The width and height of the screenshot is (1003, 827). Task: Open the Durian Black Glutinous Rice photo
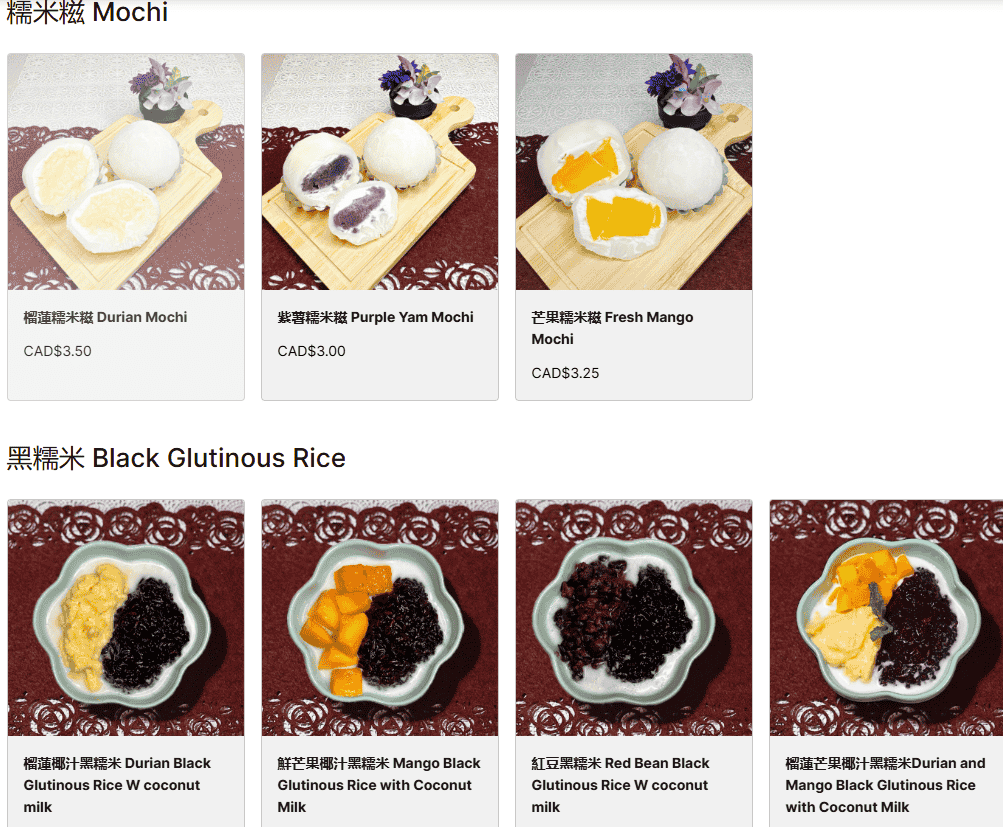click(x=126, y=618)
